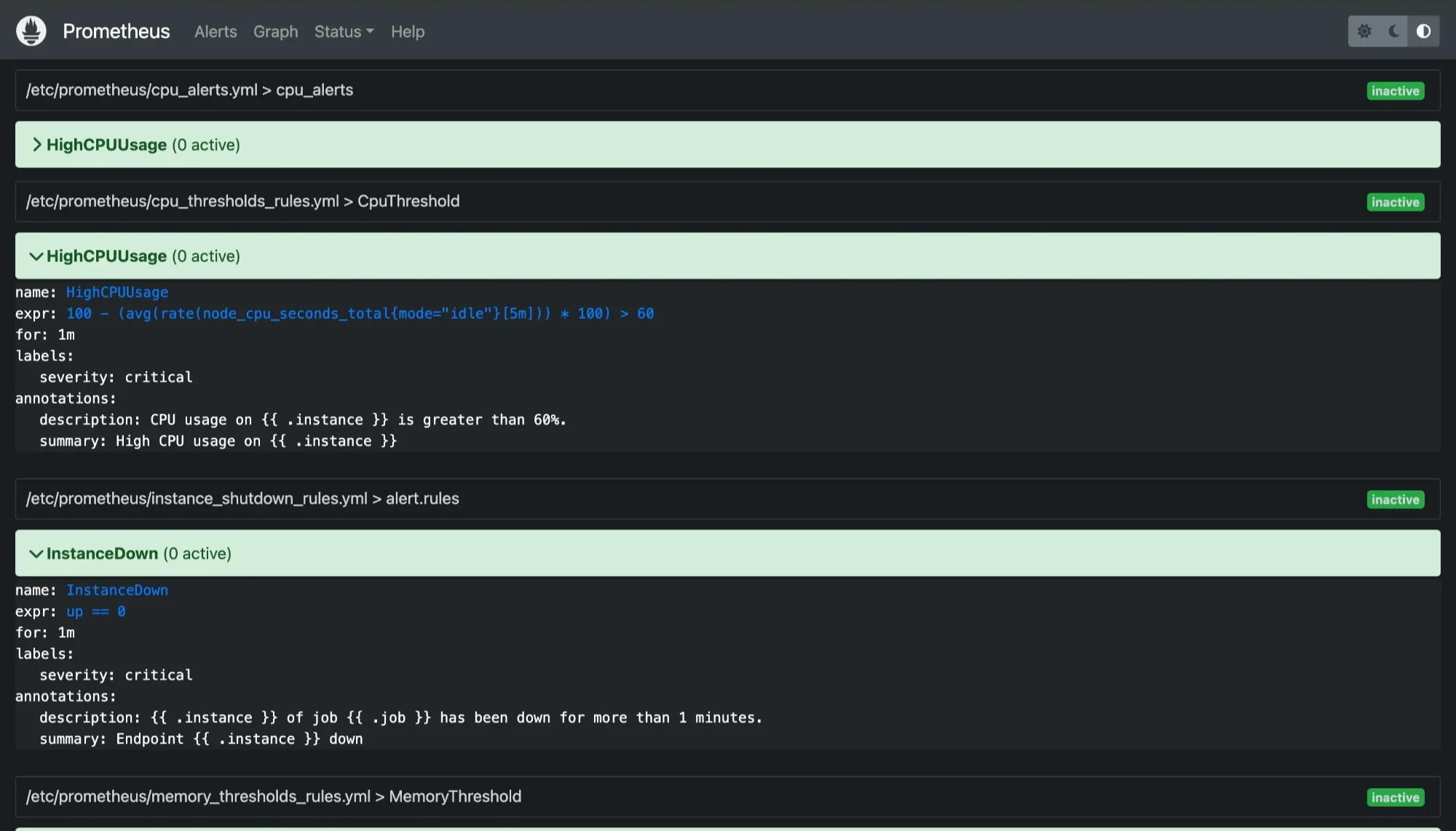Viewport: 1456px width, 831px height.
Task: Open the Help page
Action: (408, 31)
